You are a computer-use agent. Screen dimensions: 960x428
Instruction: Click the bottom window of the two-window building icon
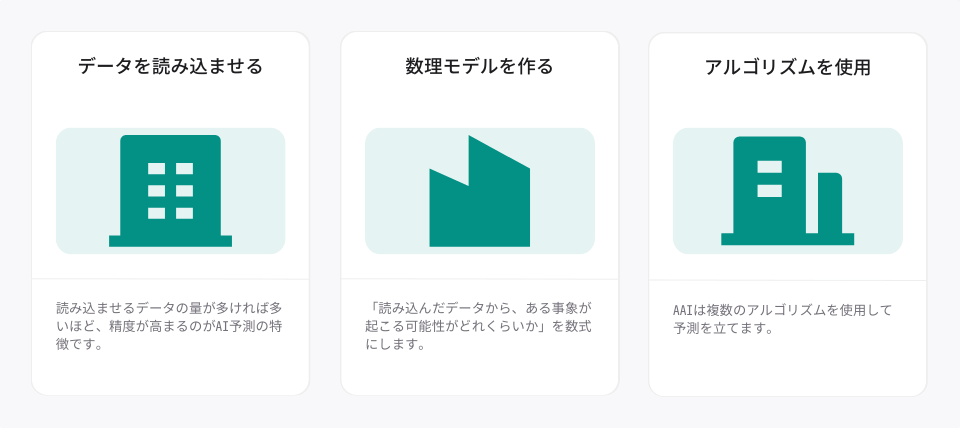tap(770, 191)
